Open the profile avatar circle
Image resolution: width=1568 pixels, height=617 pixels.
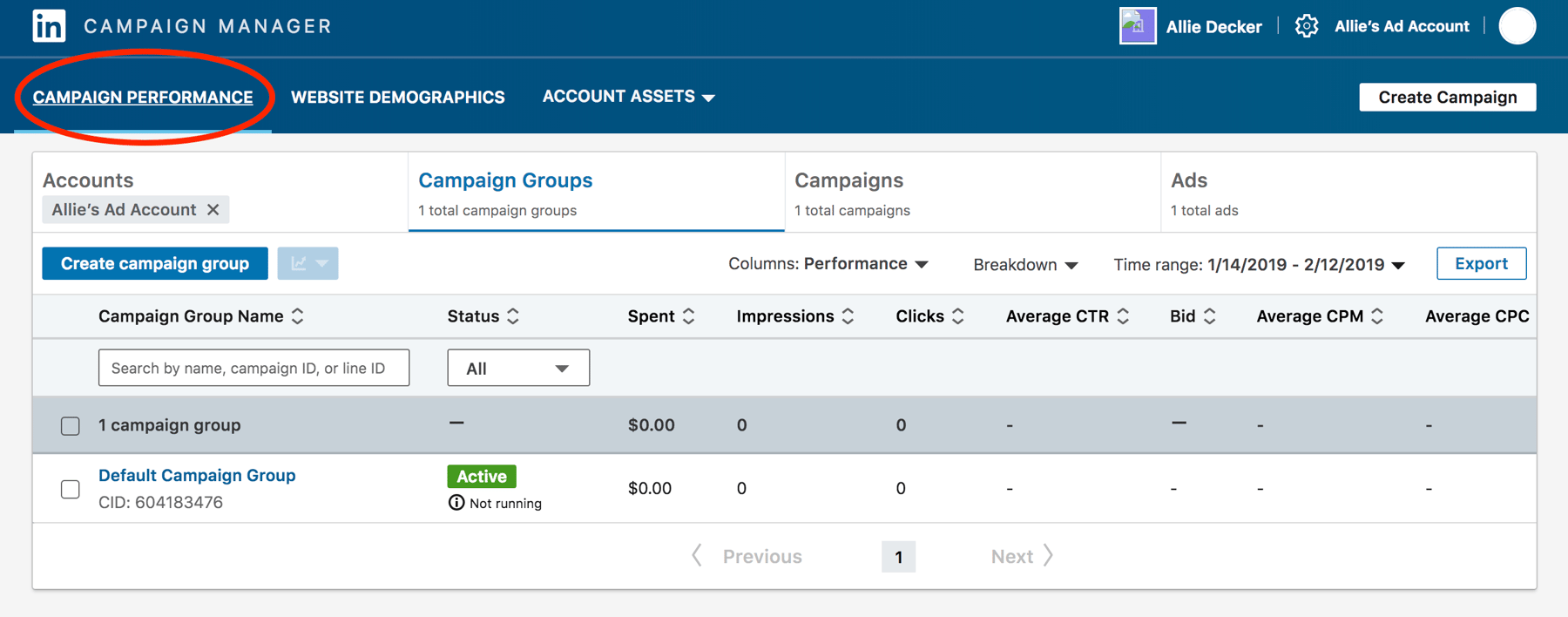pos(1517,26)
